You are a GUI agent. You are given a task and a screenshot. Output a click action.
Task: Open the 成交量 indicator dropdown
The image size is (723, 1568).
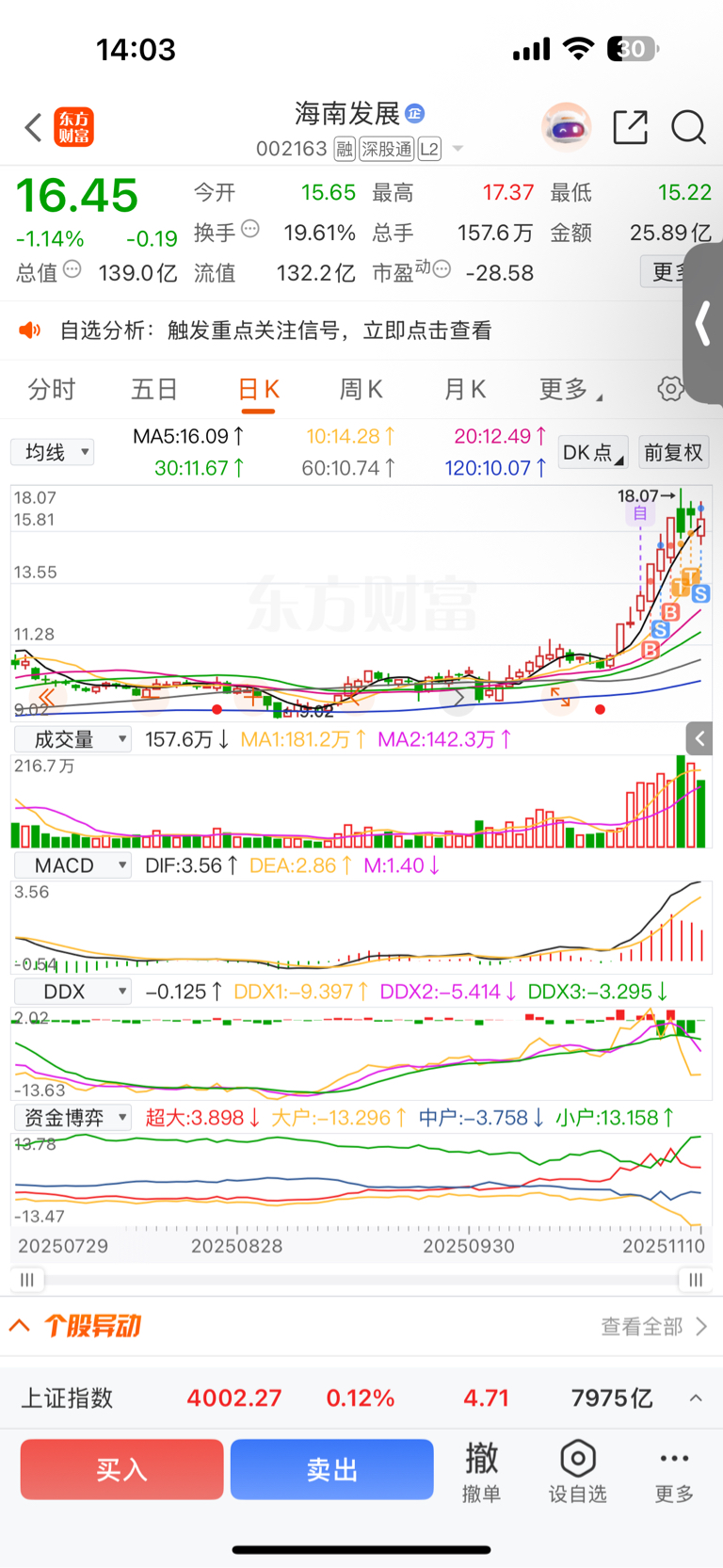pyautogui.click(x=72, y=739)
